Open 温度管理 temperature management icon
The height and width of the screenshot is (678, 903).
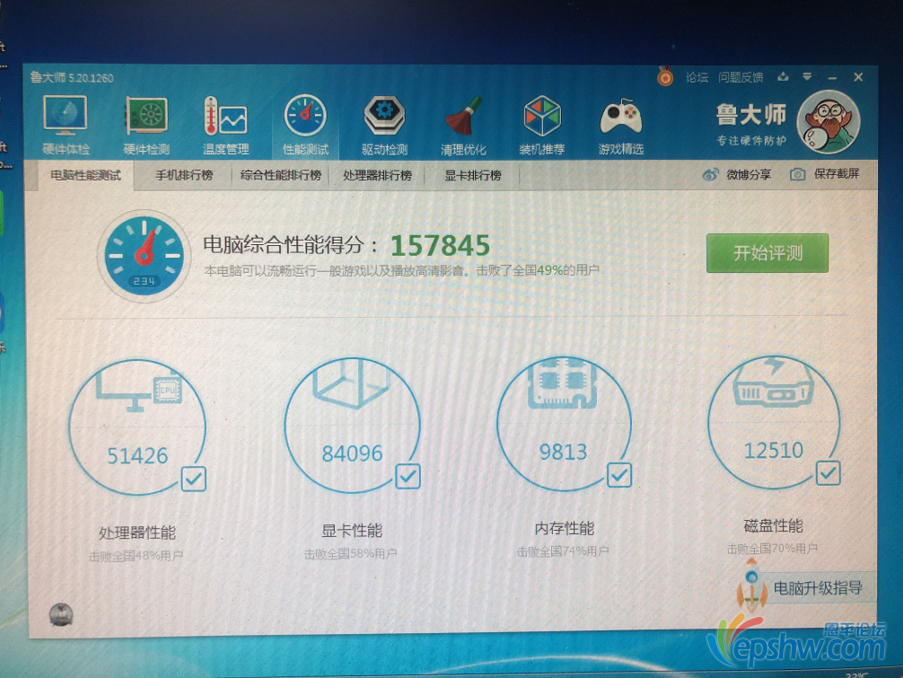(x=225, y=125)
